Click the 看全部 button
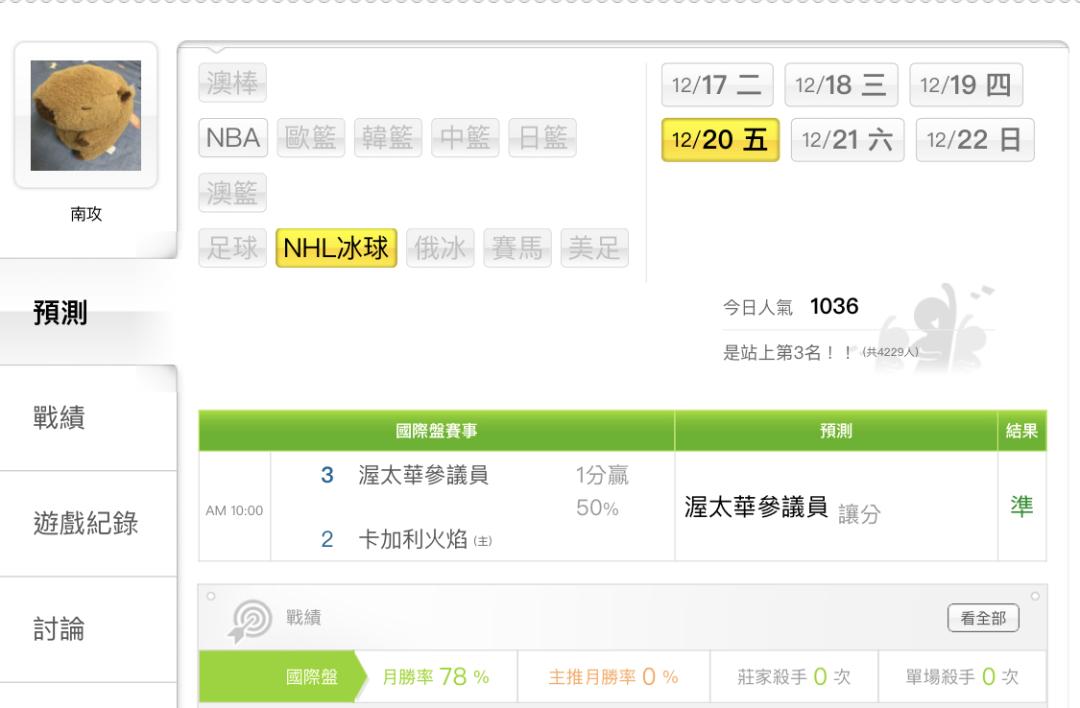Screen dimensions: 1080x708 tap(983, 619)
